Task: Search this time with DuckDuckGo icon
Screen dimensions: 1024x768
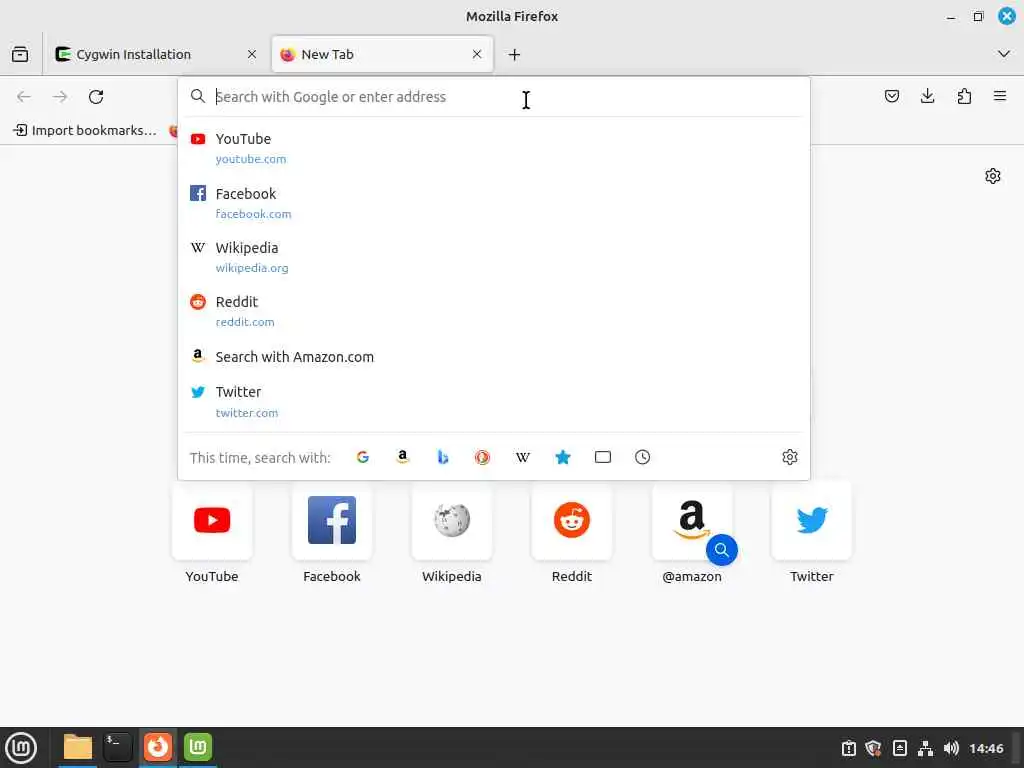Action: coord(483,457)
